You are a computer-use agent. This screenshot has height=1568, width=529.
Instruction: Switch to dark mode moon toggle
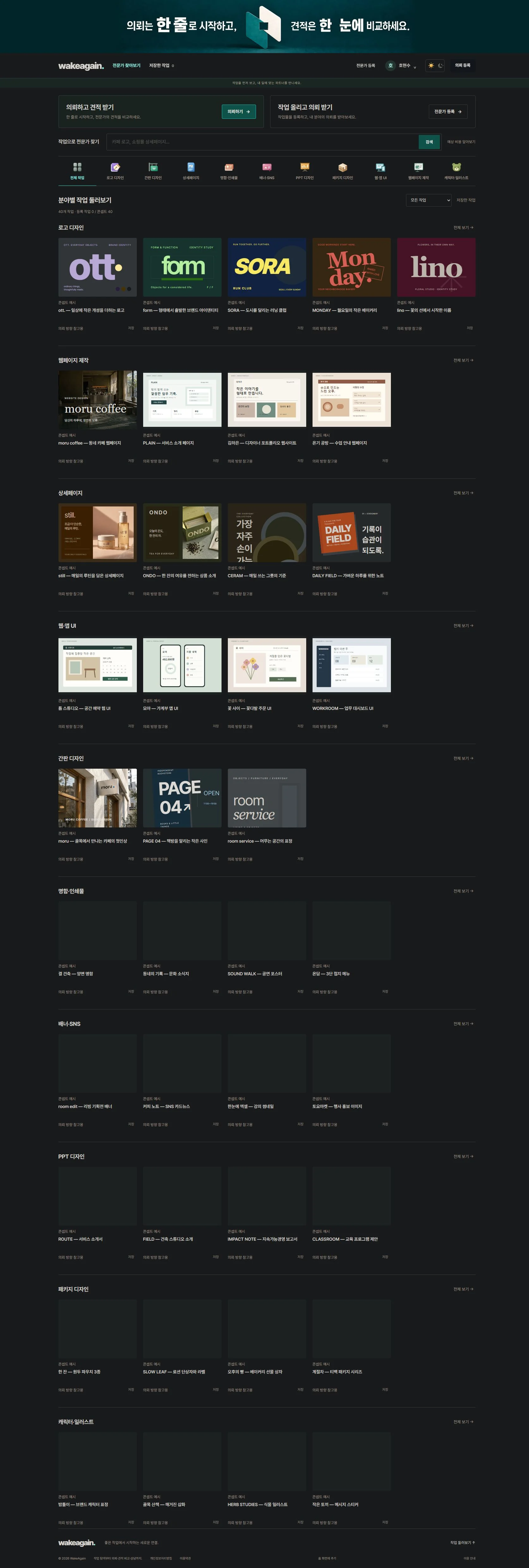click(441, 65)
